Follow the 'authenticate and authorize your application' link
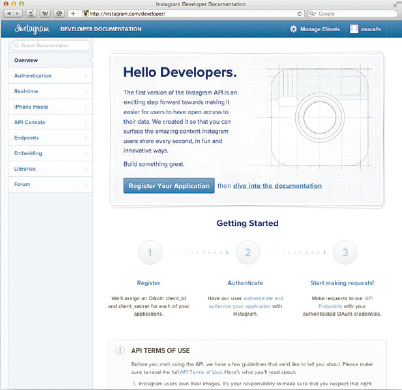The height and width of the screenshot is (390, 402). point(246,302)
